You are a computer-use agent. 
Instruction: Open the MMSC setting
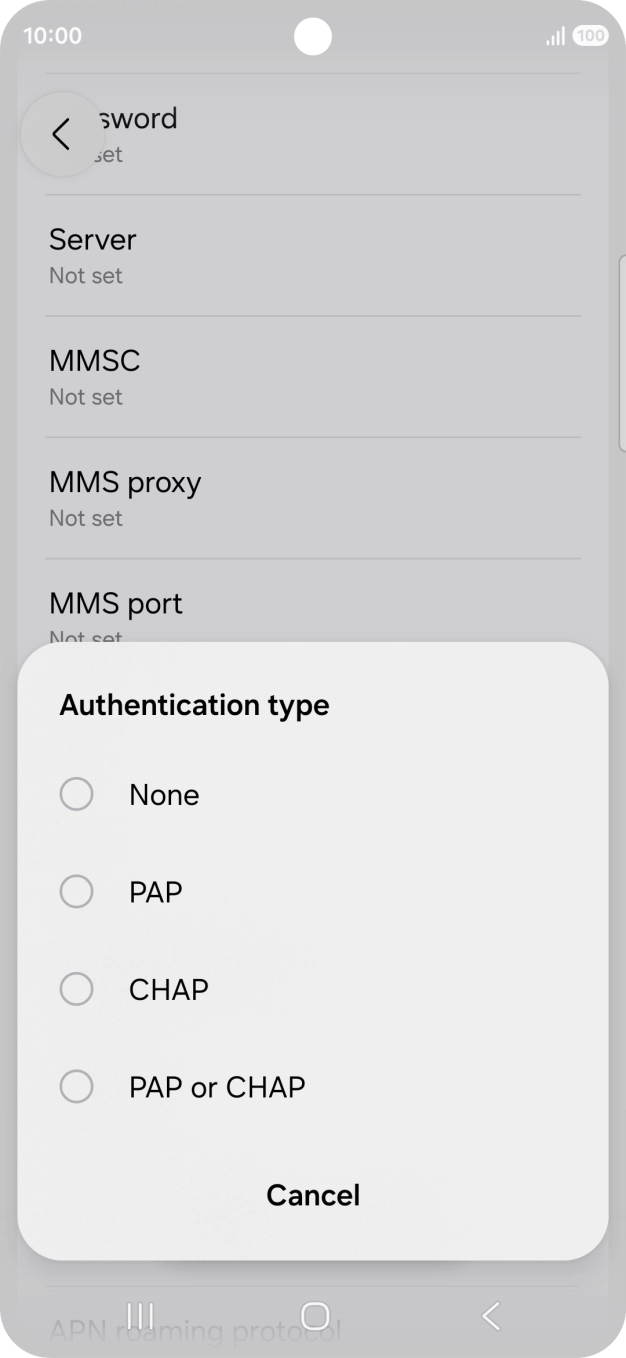point(313,377)
